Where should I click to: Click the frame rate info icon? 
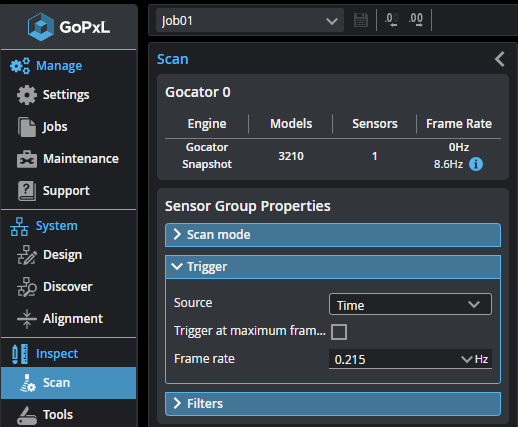click(476, 164)
